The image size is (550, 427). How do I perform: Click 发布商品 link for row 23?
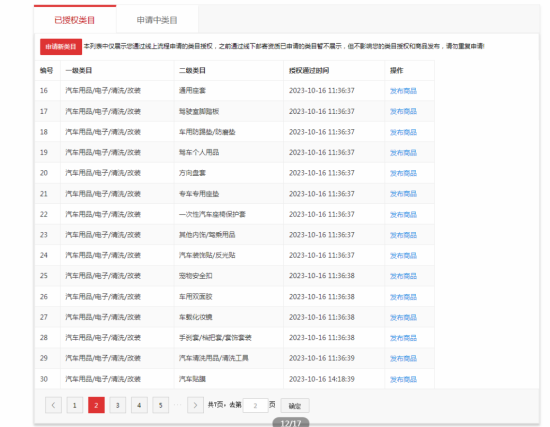[x=403, y=235]
